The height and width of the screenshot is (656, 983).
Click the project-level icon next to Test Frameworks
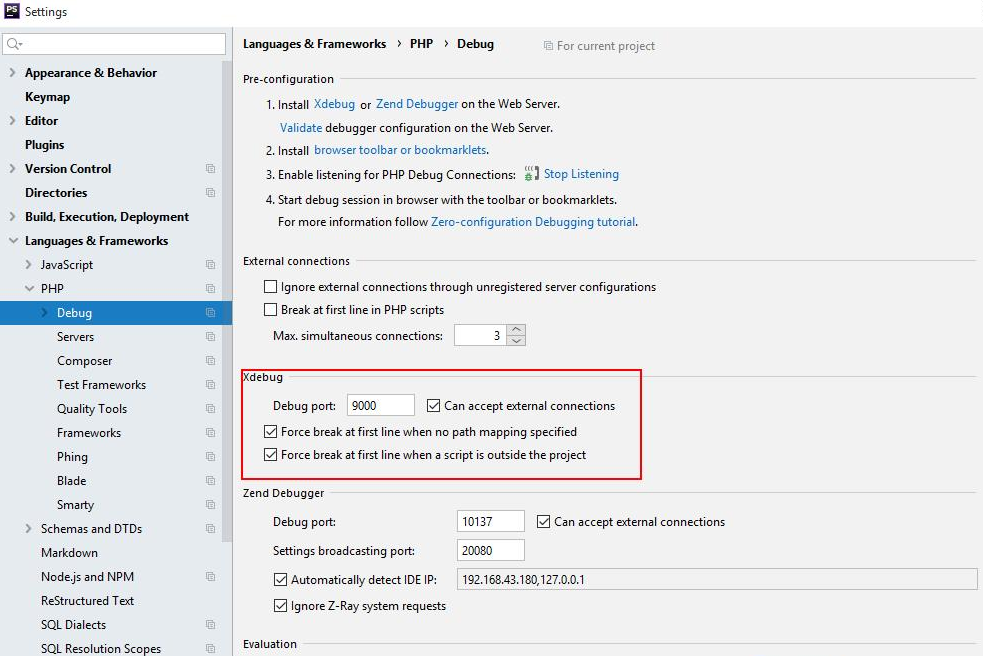click(x=211, y=384)
